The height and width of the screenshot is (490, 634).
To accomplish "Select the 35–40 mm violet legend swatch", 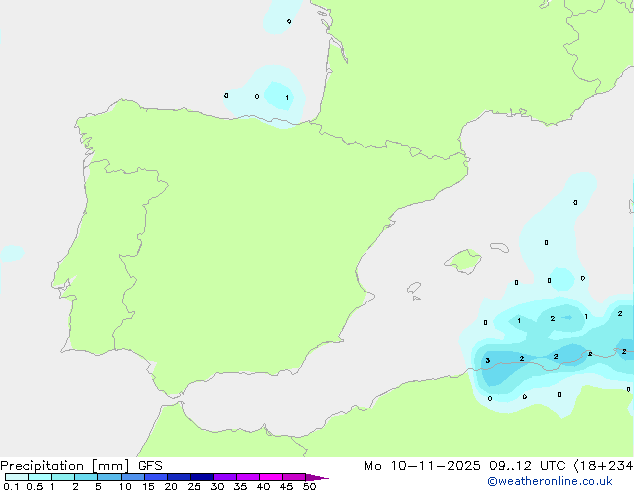I will 248,477.
